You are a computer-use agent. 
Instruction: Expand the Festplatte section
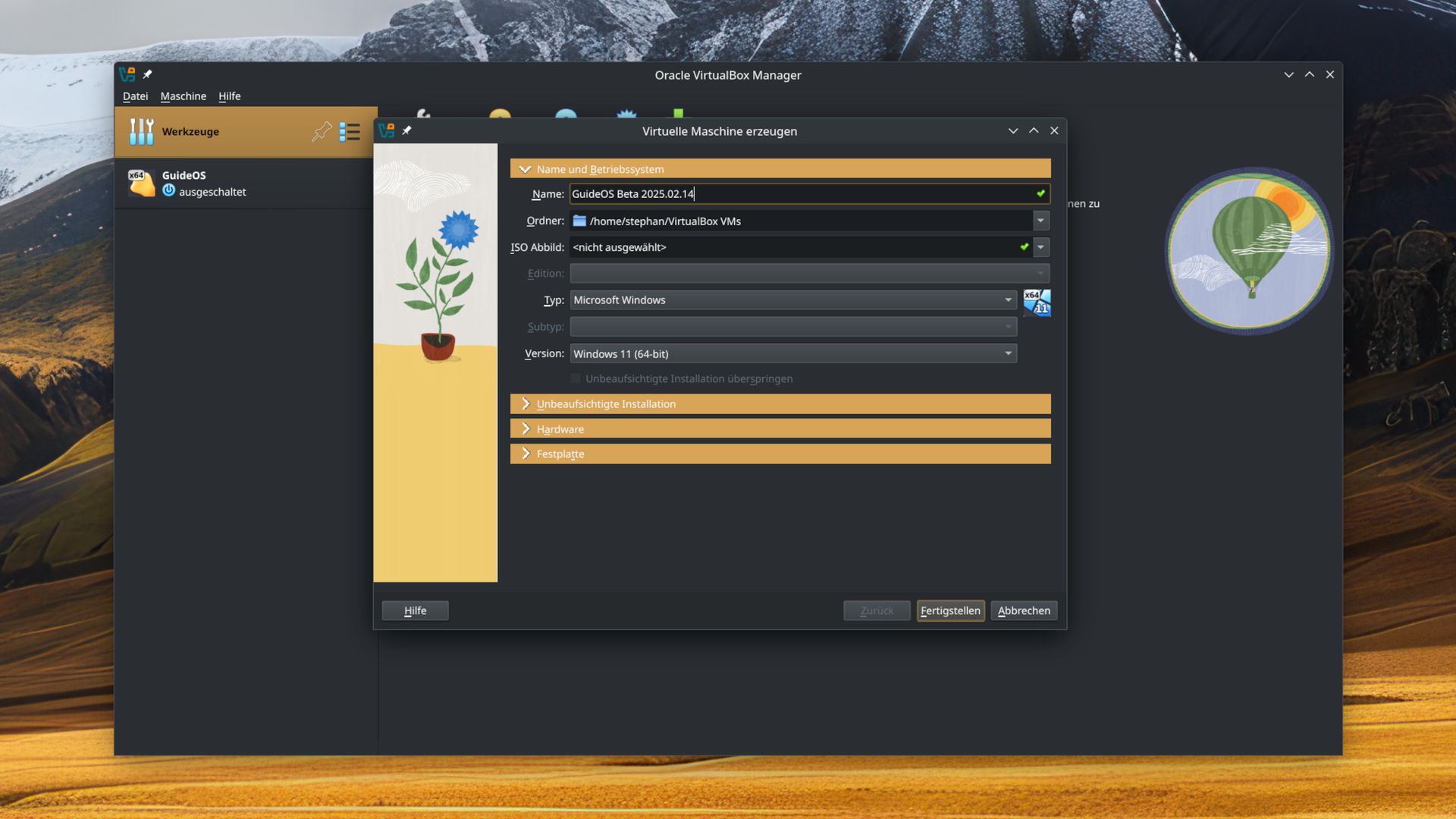(780, 453)
